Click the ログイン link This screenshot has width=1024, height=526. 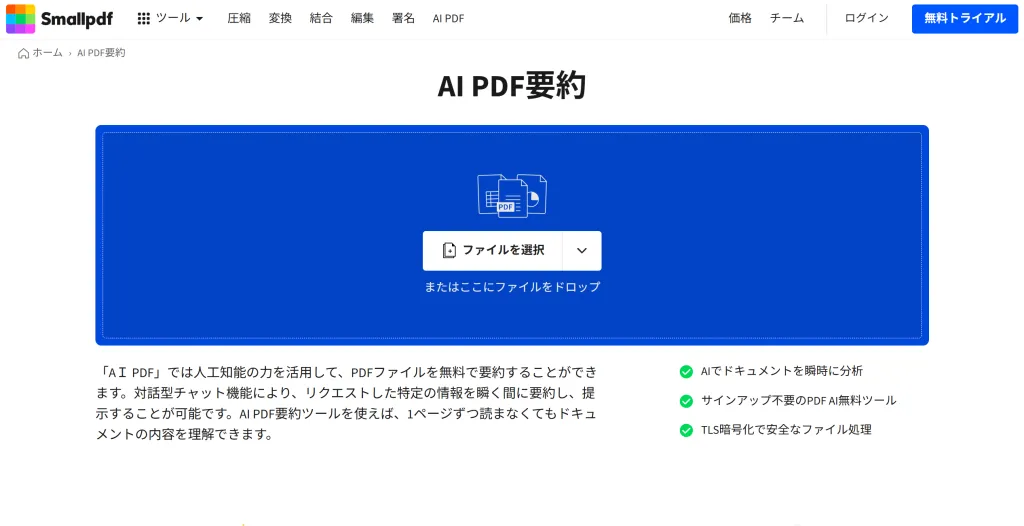867,18
